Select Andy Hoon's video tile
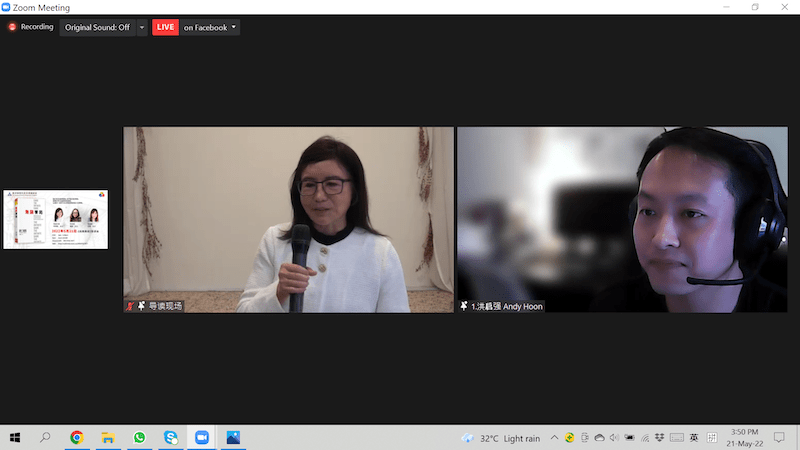Image resolution: width=800 pixels, height=450 pixels. pyautogui.click(x=622, y=219)
